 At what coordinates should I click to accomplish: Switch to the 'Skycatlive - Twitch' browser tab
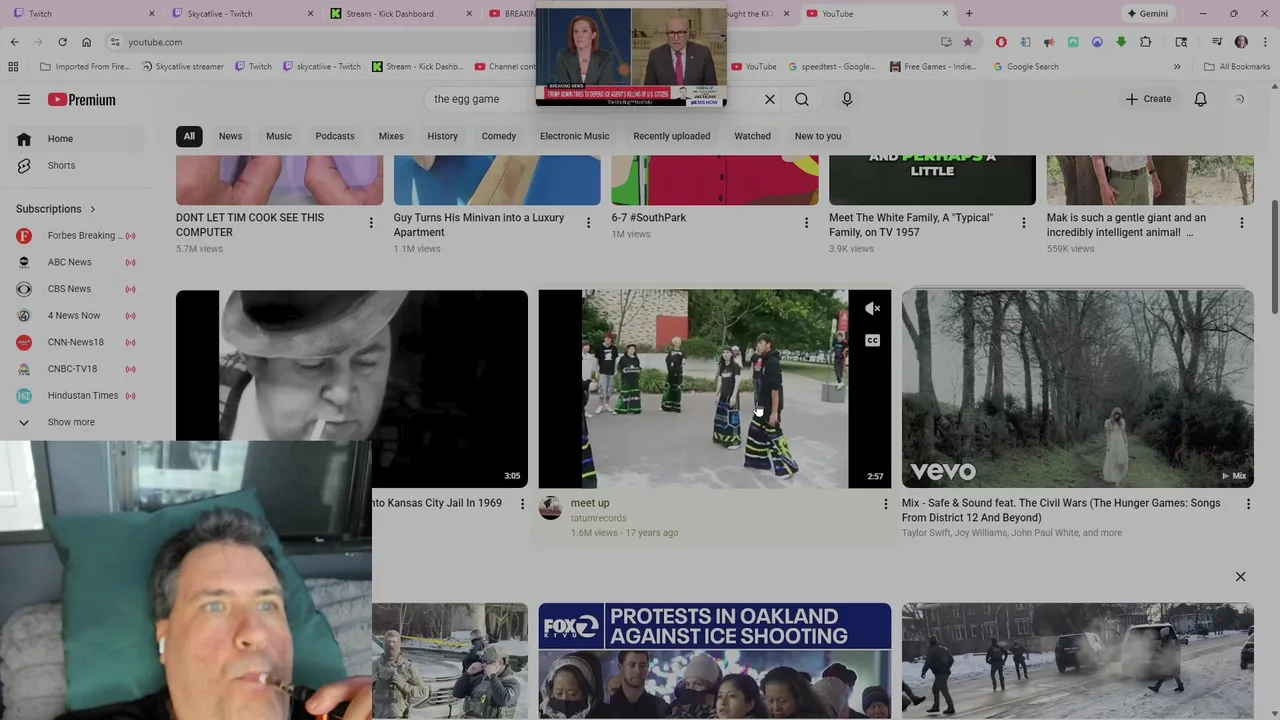241,14
